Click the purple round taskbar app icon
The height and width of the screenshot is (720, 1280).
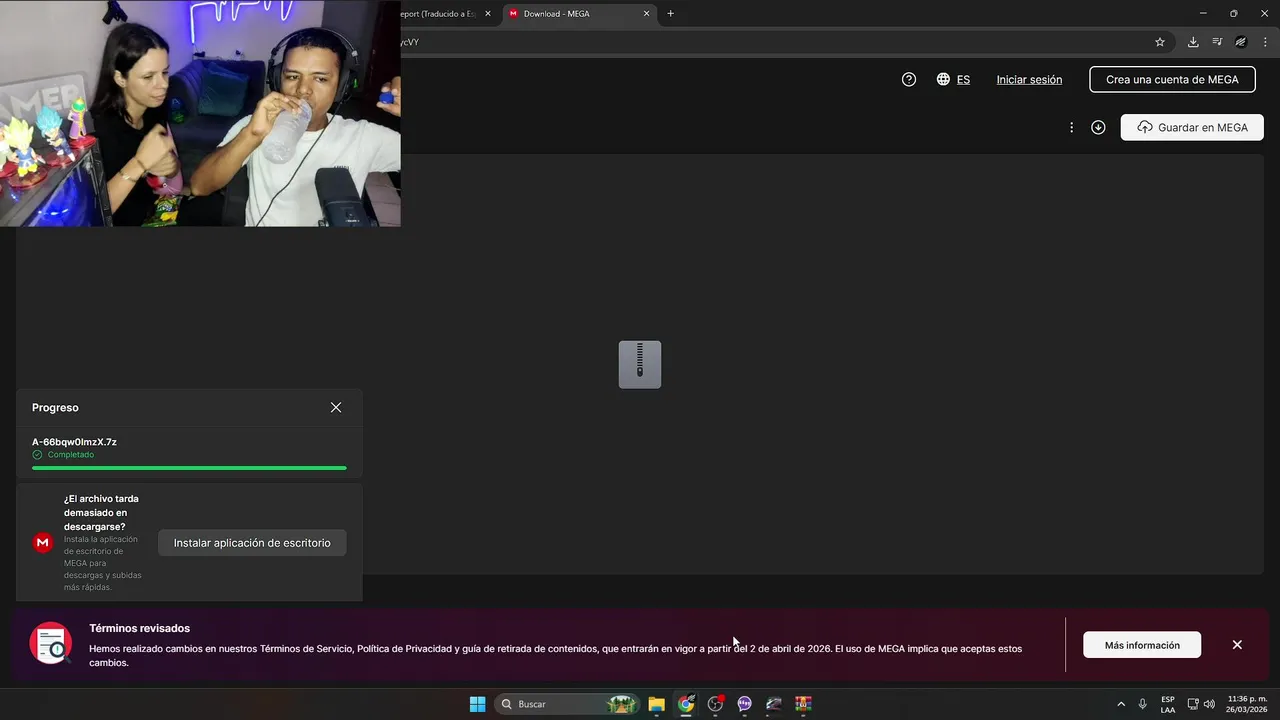pyautogui.click(x=744, y=704)
